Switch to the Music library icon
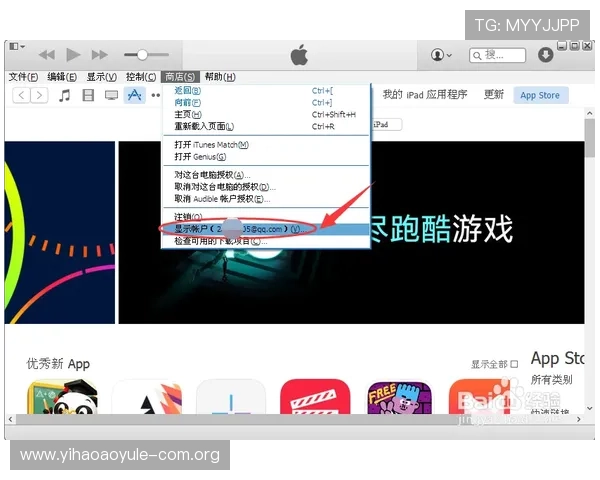Image resolution: width=600 pixels, height=480 pixels. [x=64, y=95]
